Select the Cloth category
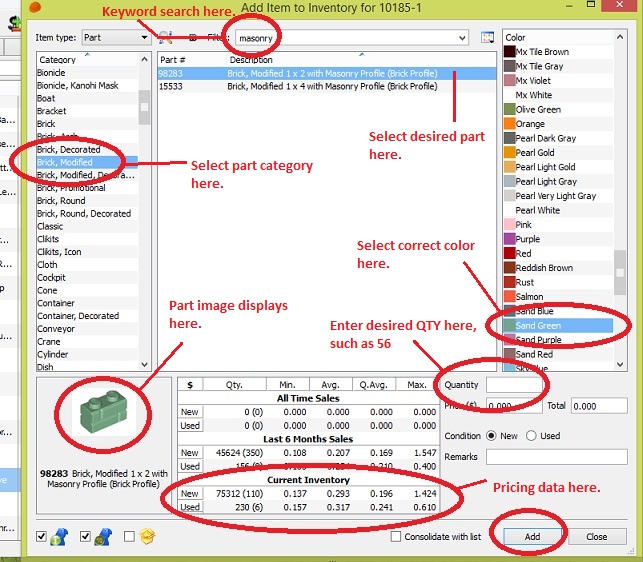 coord(87,265)
